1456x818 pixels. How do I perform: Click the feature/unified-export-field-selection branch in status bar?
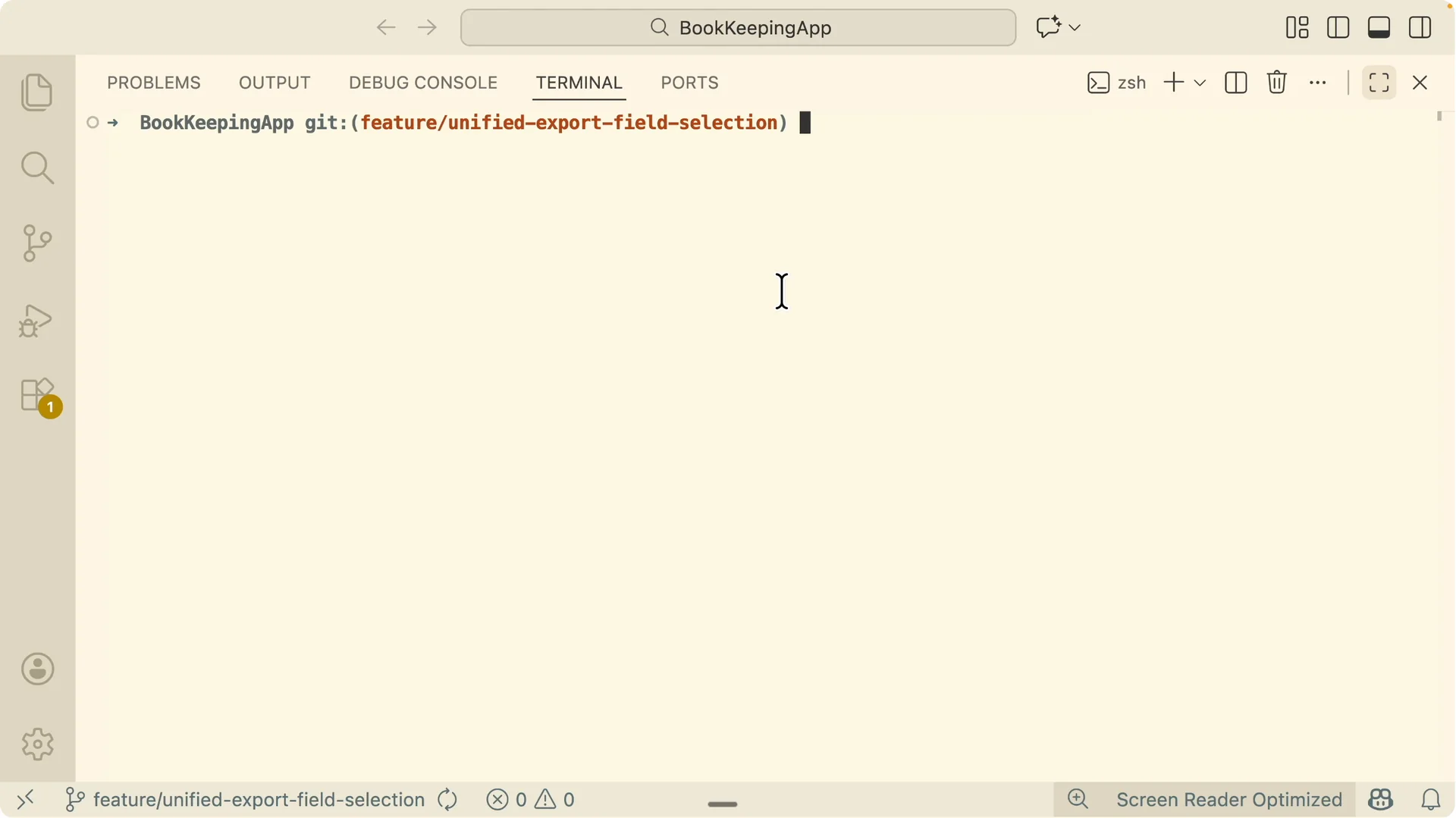point(245,800)
